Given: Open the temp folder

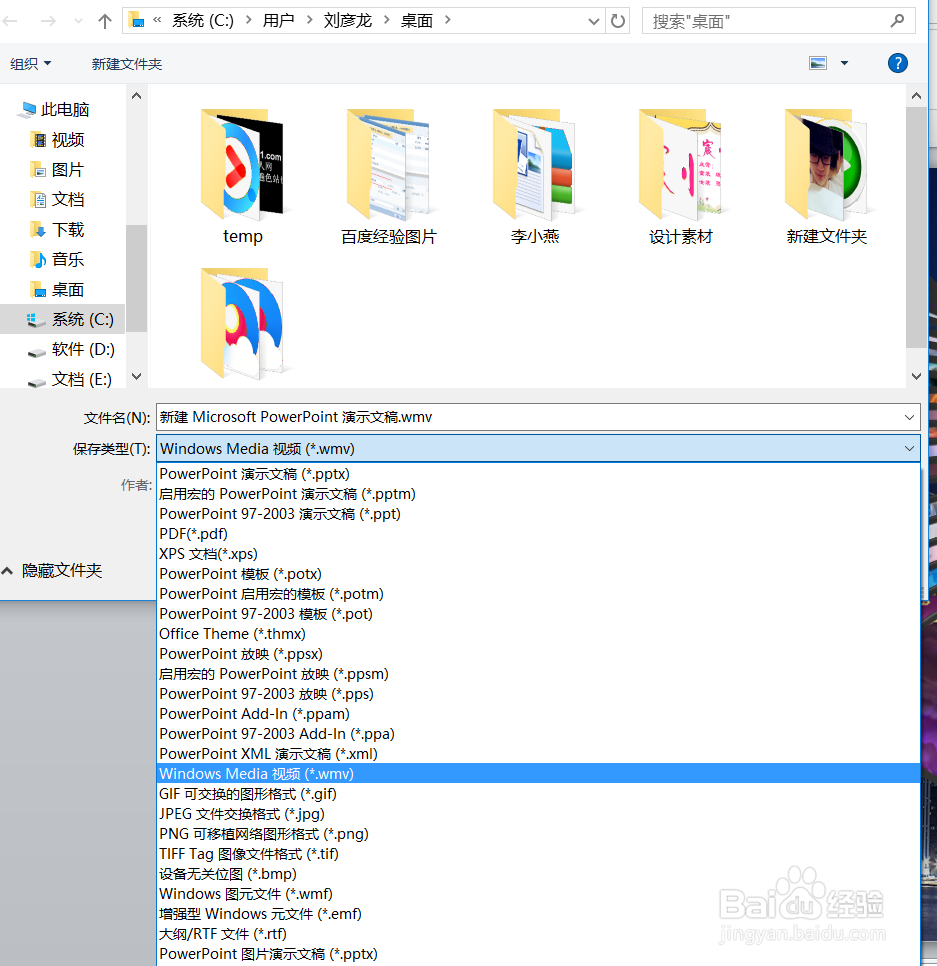Looking at the screenshot, I should point(243,177).
